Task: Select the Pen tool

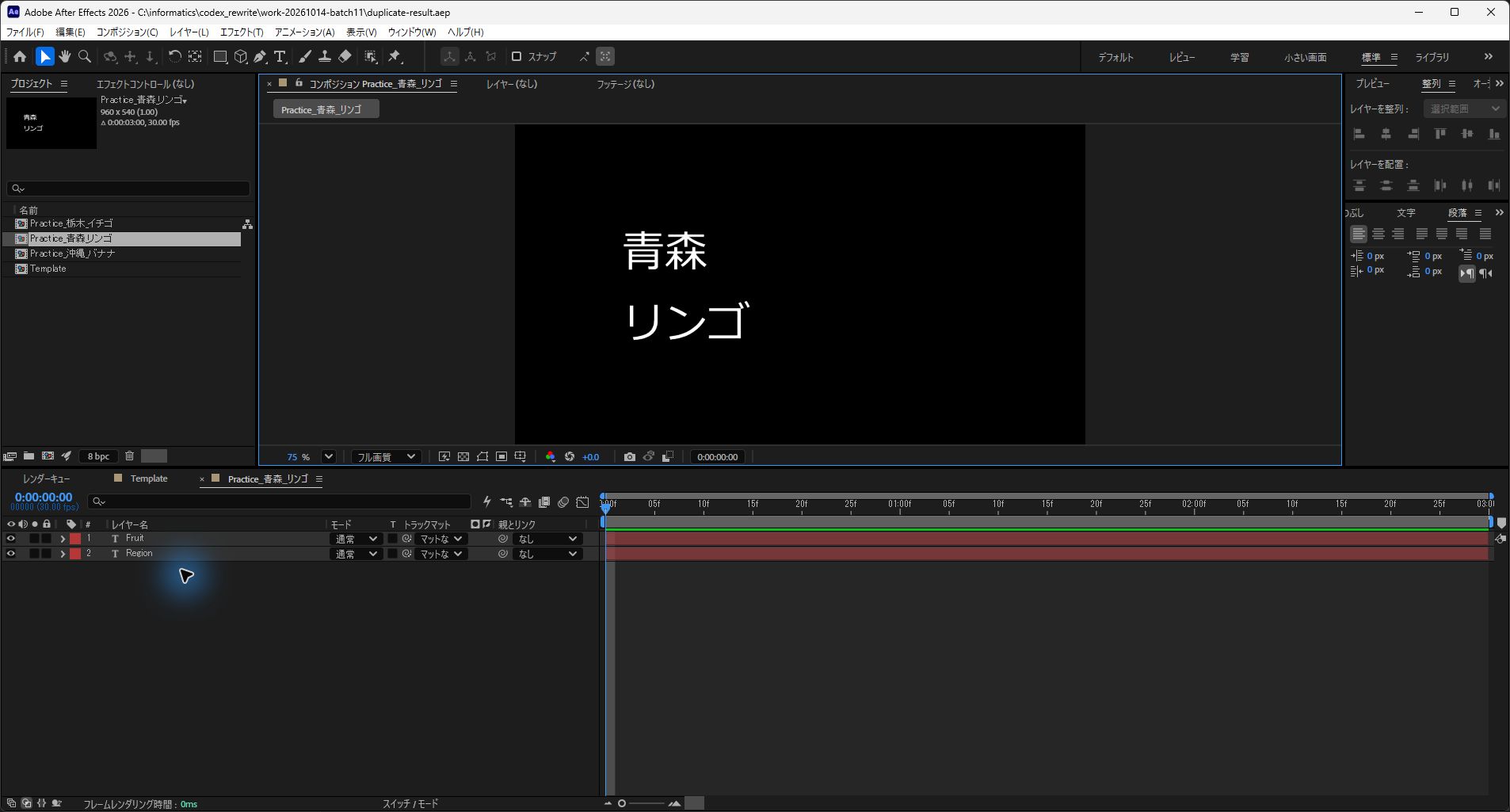Action: [260, 56]
